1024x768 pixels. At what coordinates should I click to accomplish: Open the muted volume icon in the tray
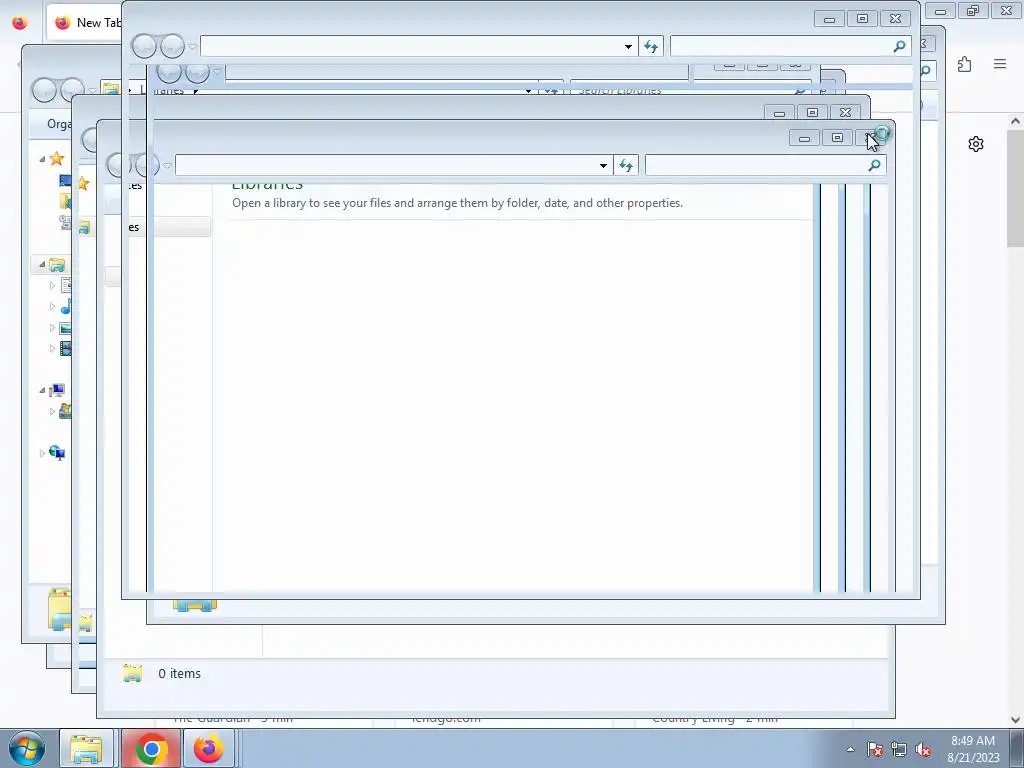[923, 750]
